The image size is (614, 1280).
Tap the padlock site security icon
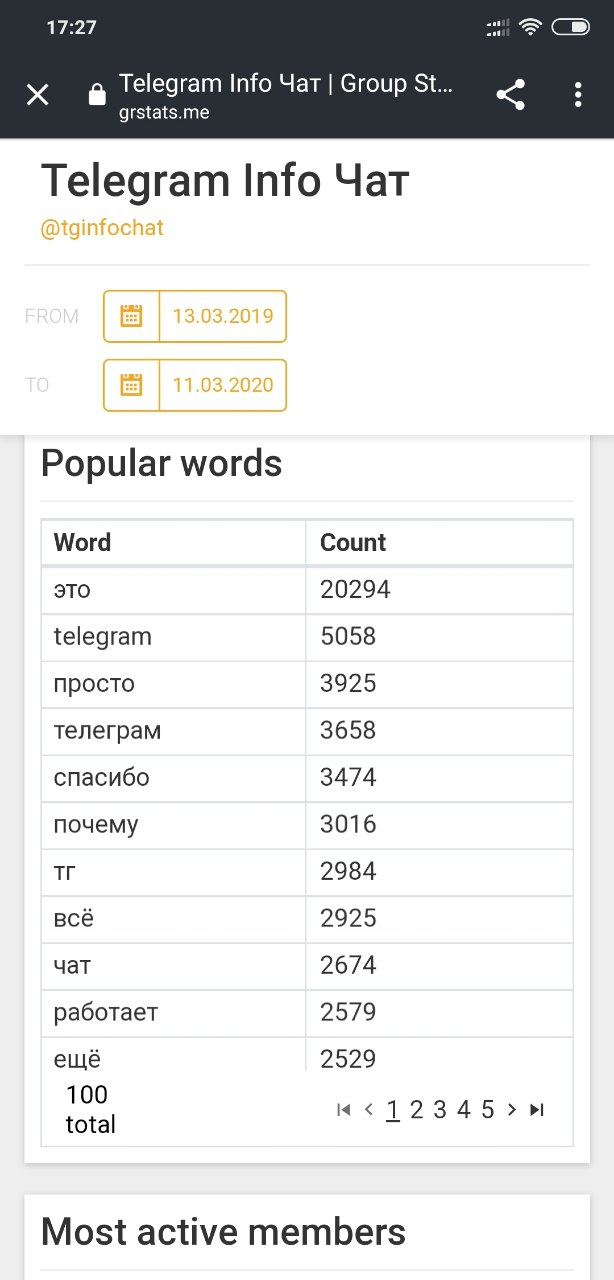tap(97, 95)
